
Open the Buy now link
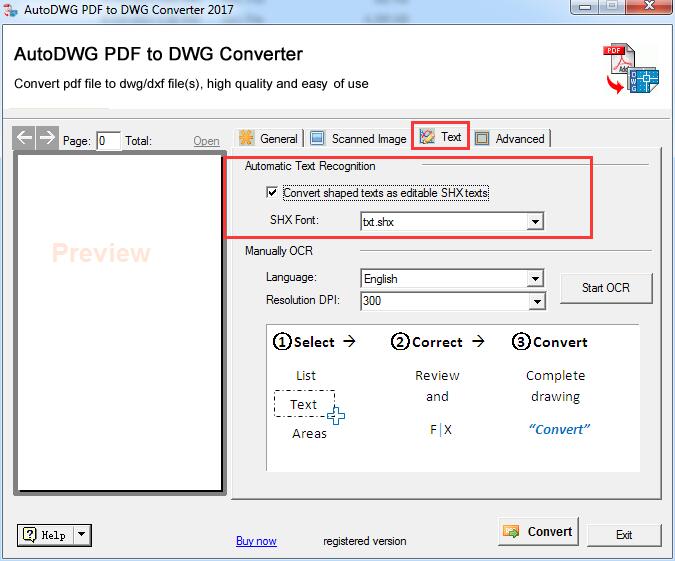click(x=256, y=541)
